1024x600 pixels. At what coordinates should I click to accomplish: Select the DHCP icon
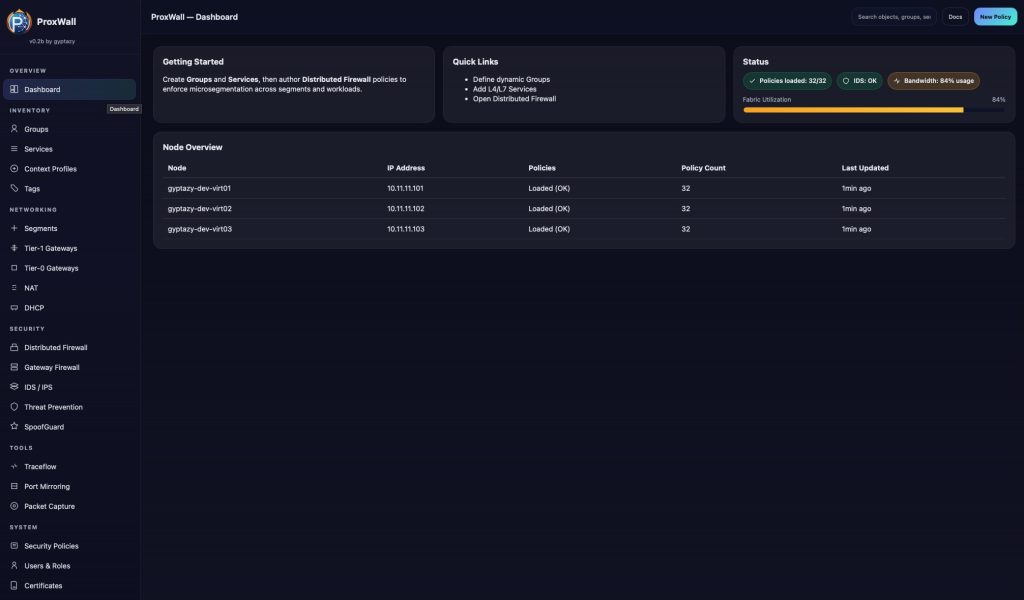pos(13,307)
